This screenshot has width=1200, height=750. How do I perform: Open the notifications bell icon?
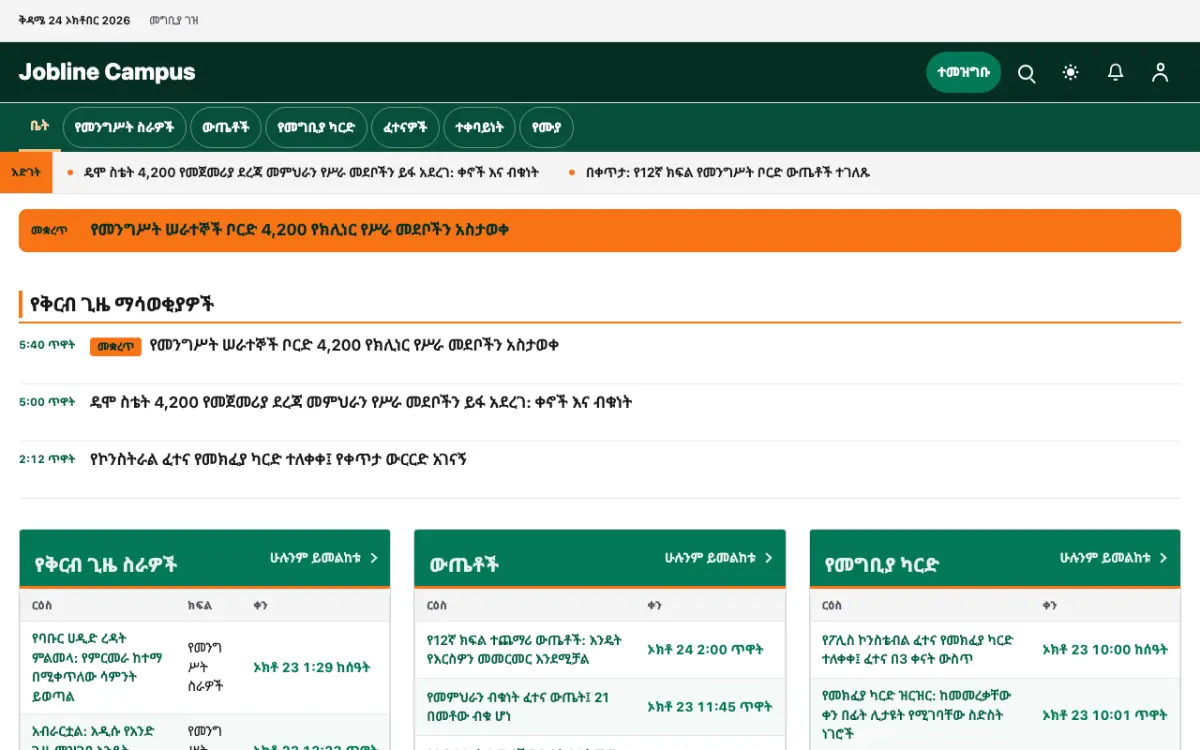coord(1115,73)
